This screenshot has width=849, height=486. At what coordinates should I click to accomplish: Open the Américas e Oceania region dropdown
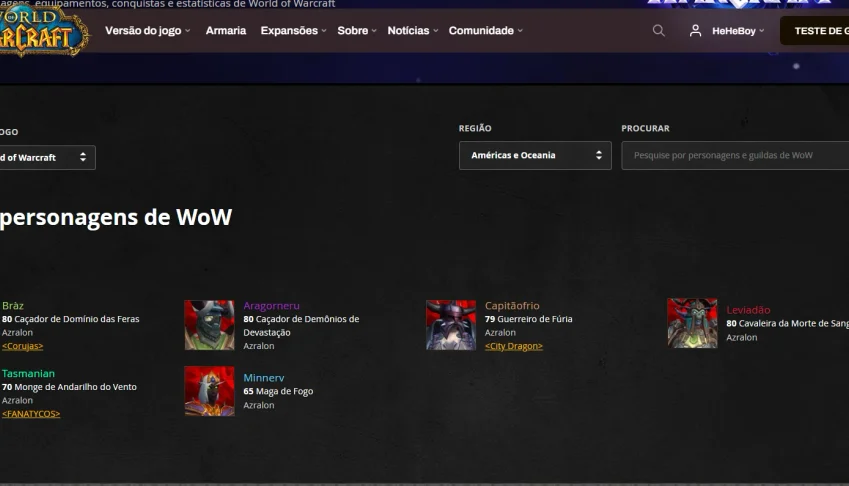(x=535, y=155)
